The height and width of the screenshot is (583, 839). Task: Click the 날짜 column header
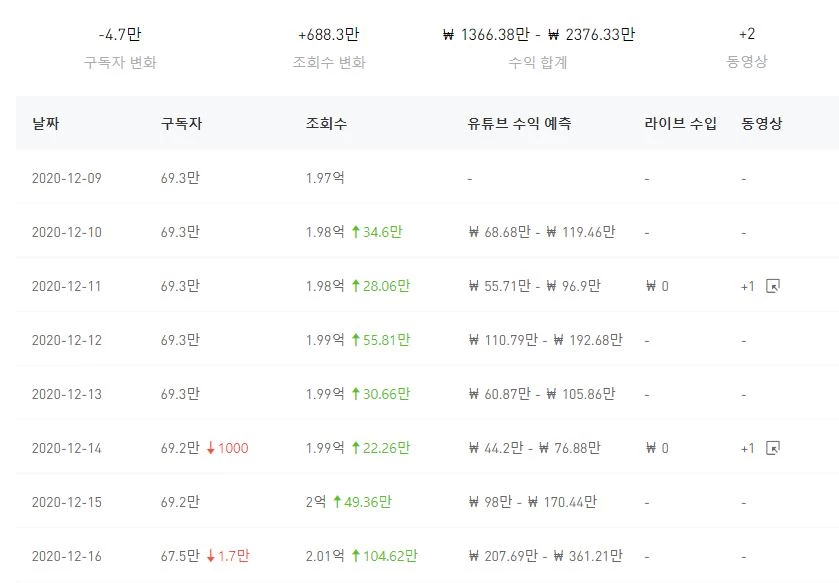click(x=46, y=124)
